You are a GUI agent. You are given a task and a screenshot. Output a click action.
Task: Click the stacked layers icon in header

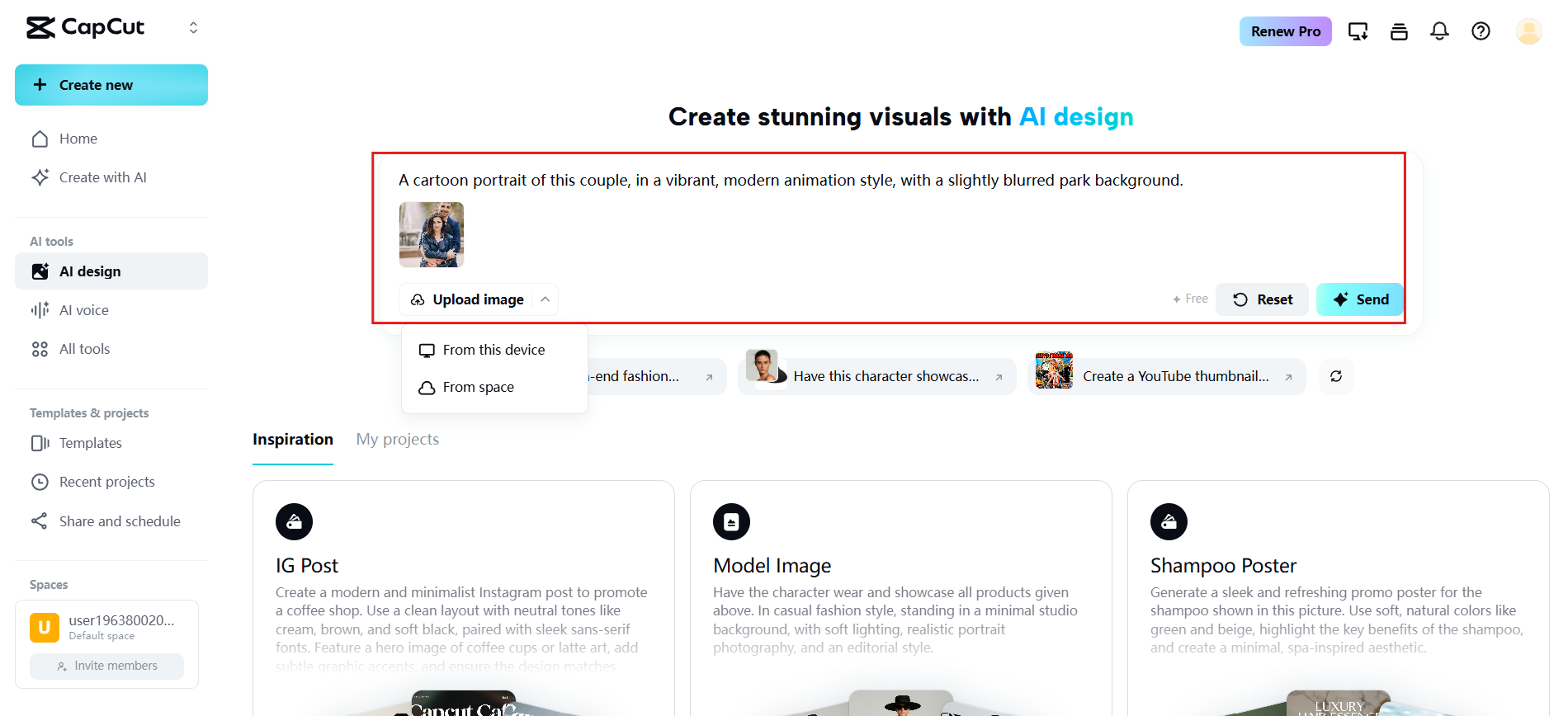click(x=1399, y=31)
